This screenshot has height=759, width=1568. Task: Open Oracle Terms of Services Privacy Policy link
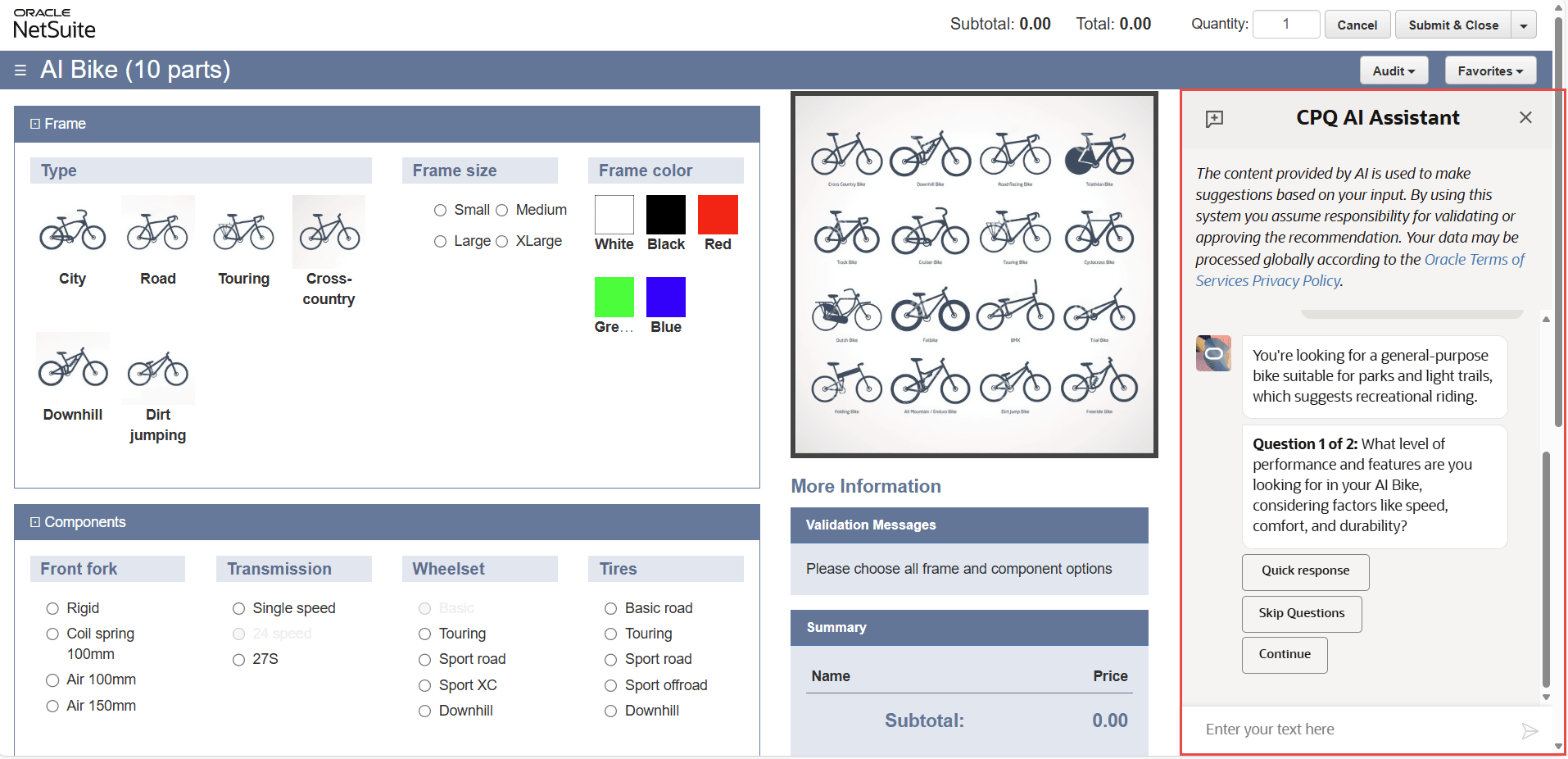coord(1360,270)
